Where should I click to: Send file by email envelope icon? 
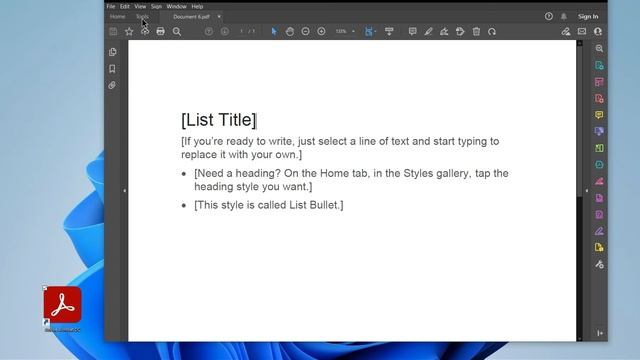(582, 31)
